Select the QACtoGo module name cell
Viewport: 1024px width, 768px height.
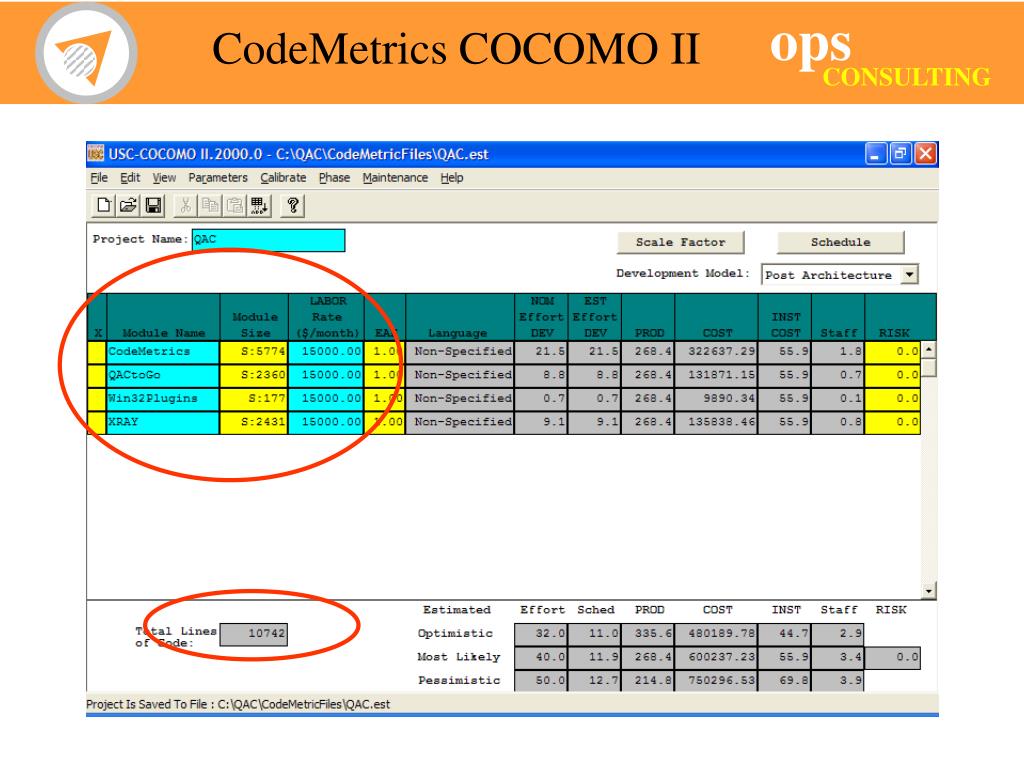(163, 375)
